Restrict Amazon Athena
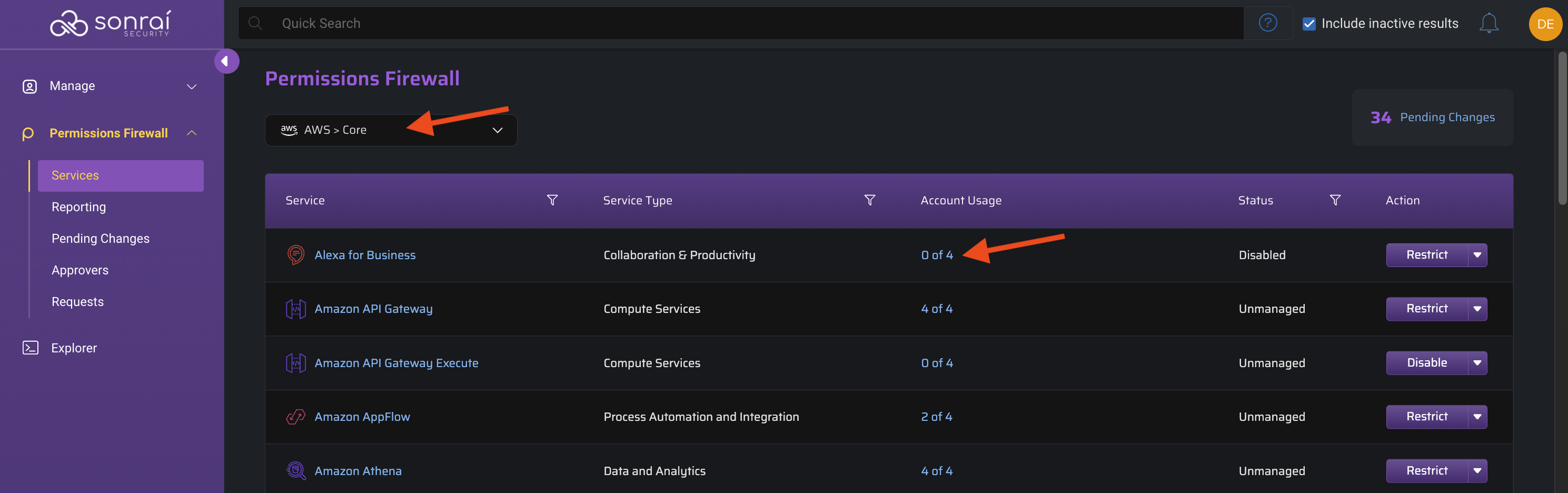The width and height of the screenshot is (1568, 493). pyautogui.click(x=1427, y=470)
